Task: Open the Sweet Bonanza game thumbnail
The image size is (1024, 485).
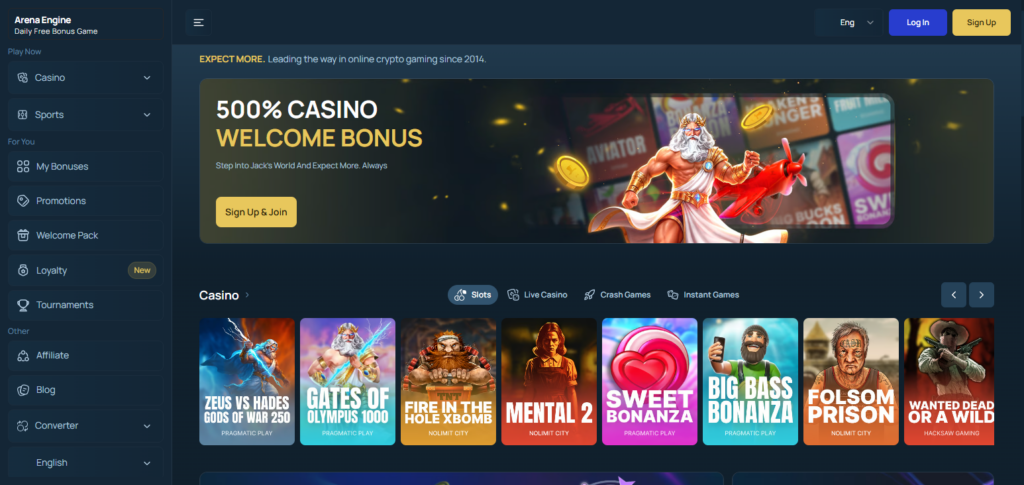Action: pos(650,382)
